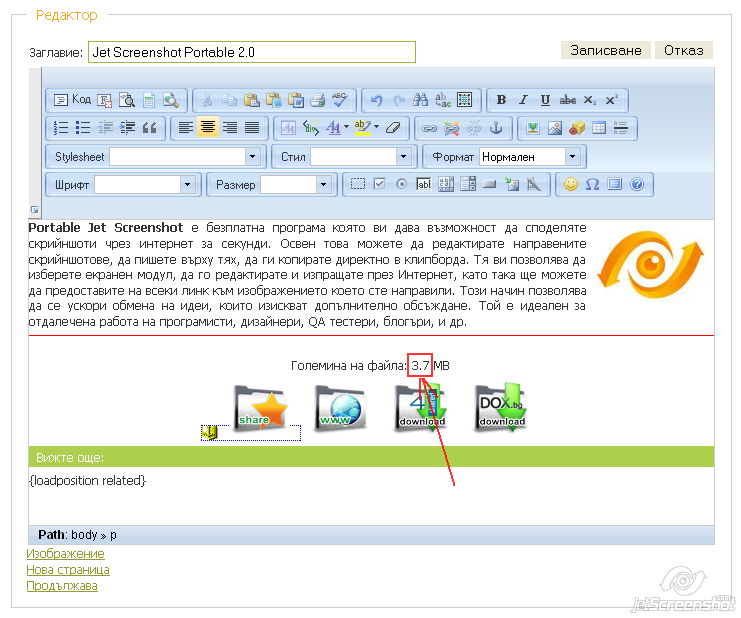Image resolution: width=741 pixels, height=618 pixels.
Task: Open highlight color dropdown arrow
Action: 377,127
